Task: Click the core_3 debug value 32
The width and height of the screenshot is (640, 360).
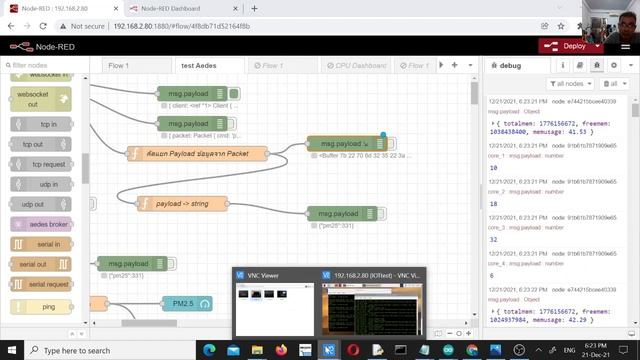Action: [x=493, y=240]
